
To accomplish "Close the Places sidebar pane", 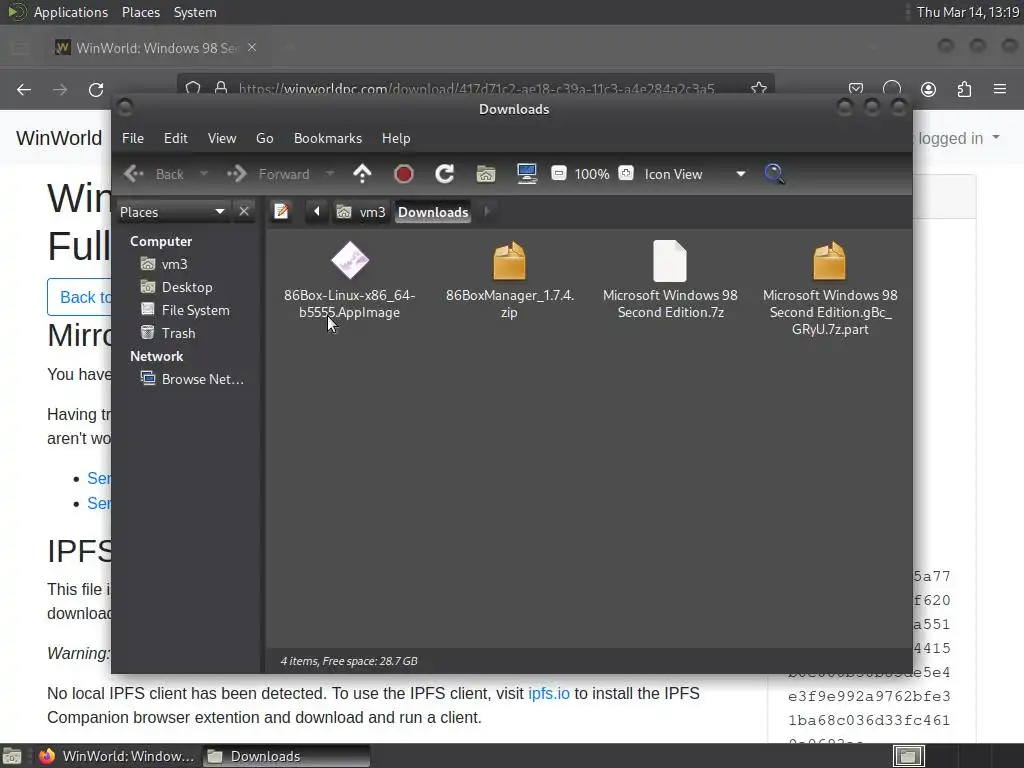I will coord(244,212).
